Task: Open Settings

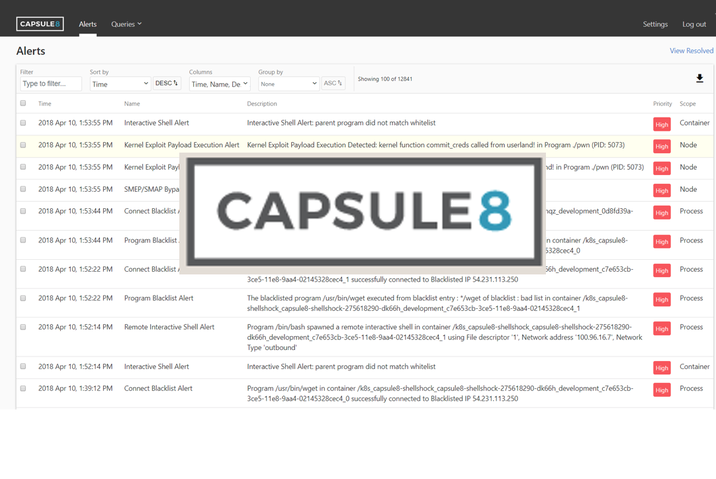Action: pos(655,24)
